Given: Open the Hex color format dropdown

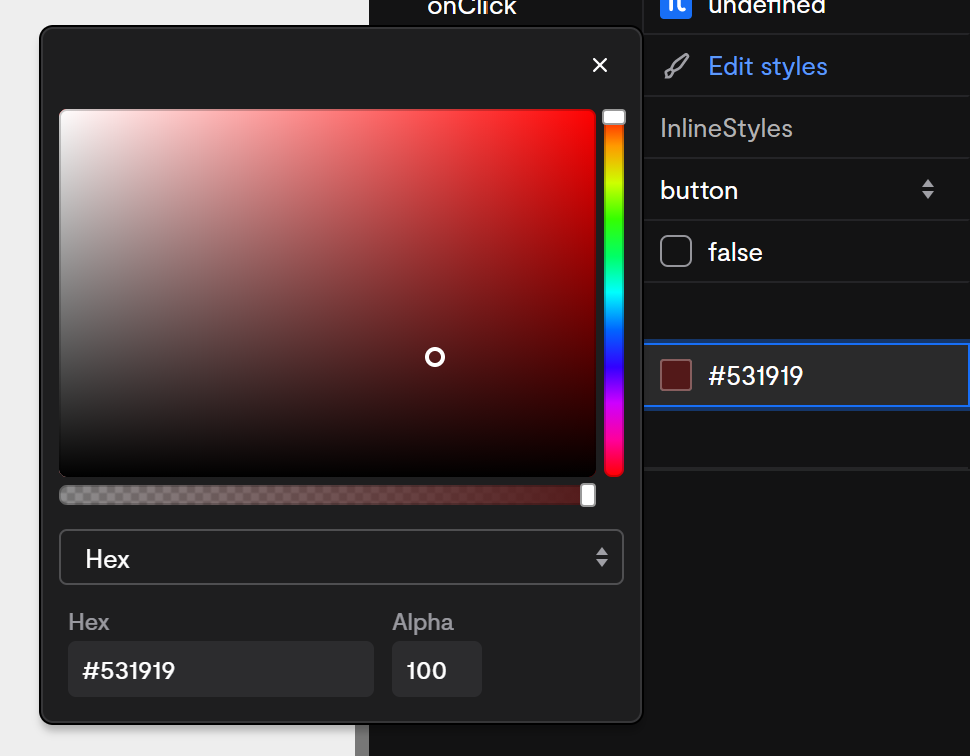Looking at the screenshot, I should [341, 557].
